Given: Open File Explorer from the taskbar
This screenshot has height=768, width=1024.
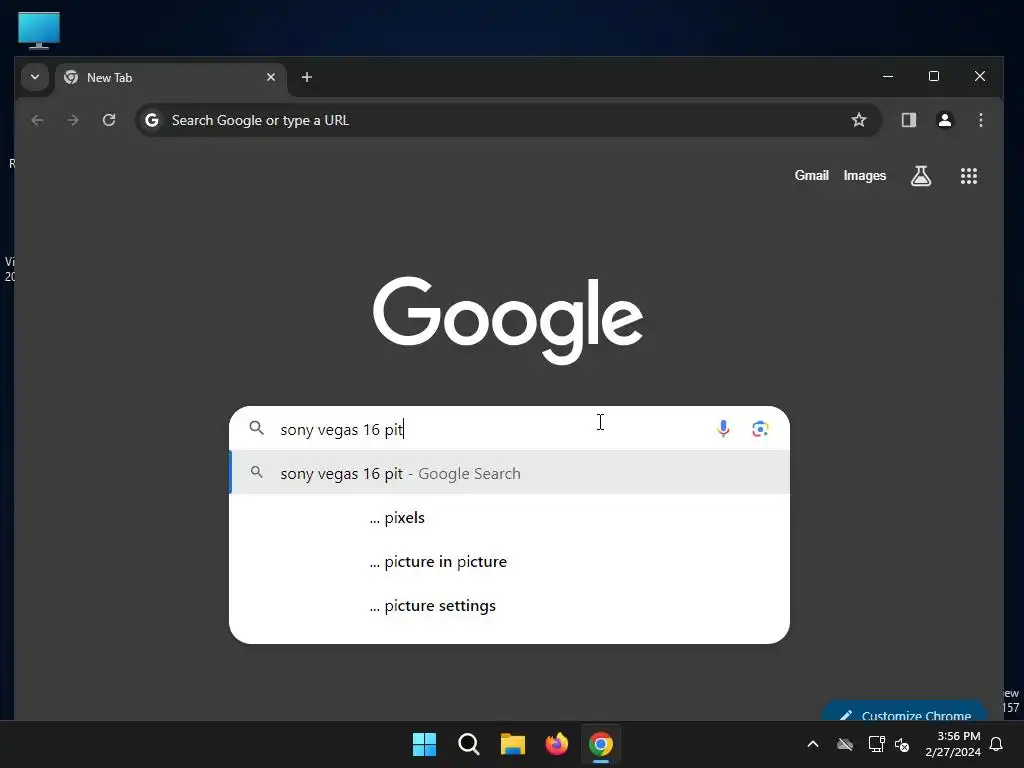Looking at the screenshot, I should 513,744.
